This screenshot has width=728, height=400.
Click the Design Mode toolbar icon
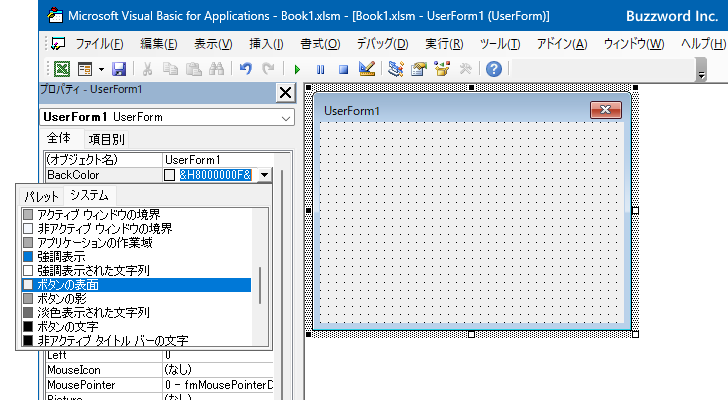[367, 69]
